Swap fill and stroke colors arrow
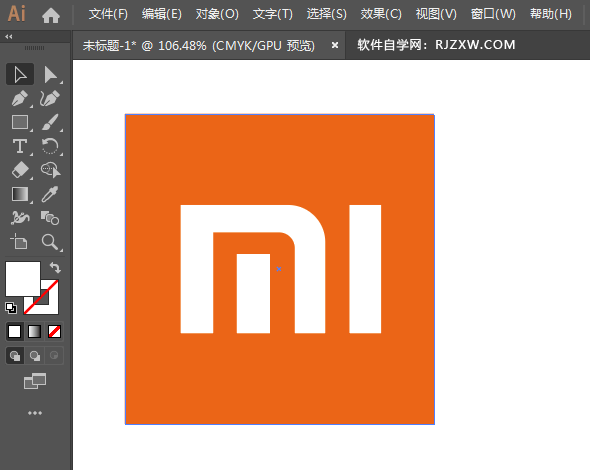This screenshot has width=590, height=470. pos(55,268)
